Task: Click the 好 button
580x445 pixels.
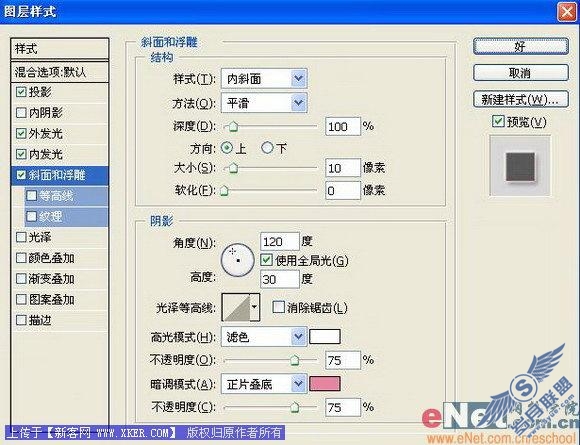Action: pyautogui.click(x=520, y=47)
